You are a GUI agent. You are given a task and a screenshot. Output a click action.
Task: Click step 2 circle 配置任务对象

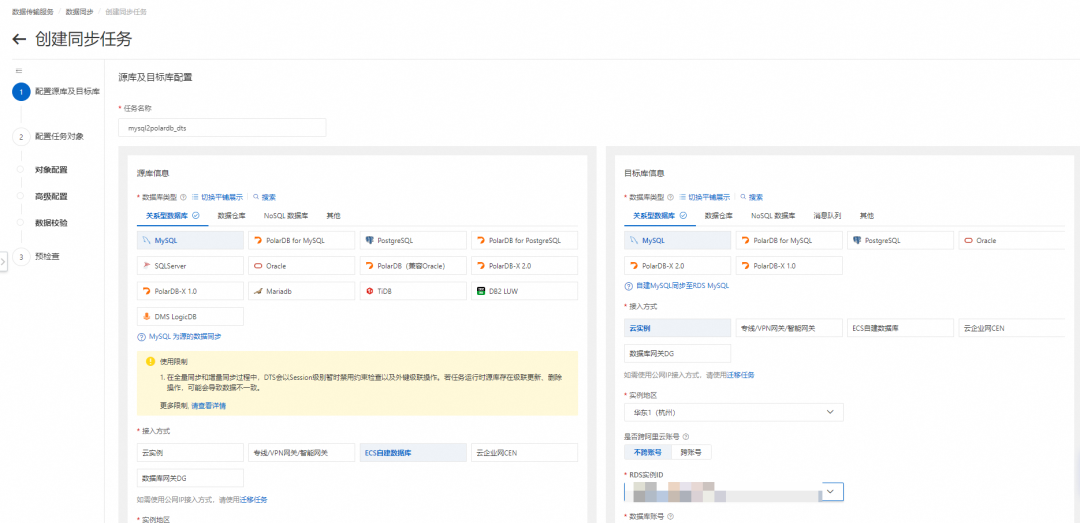[21, 136]
